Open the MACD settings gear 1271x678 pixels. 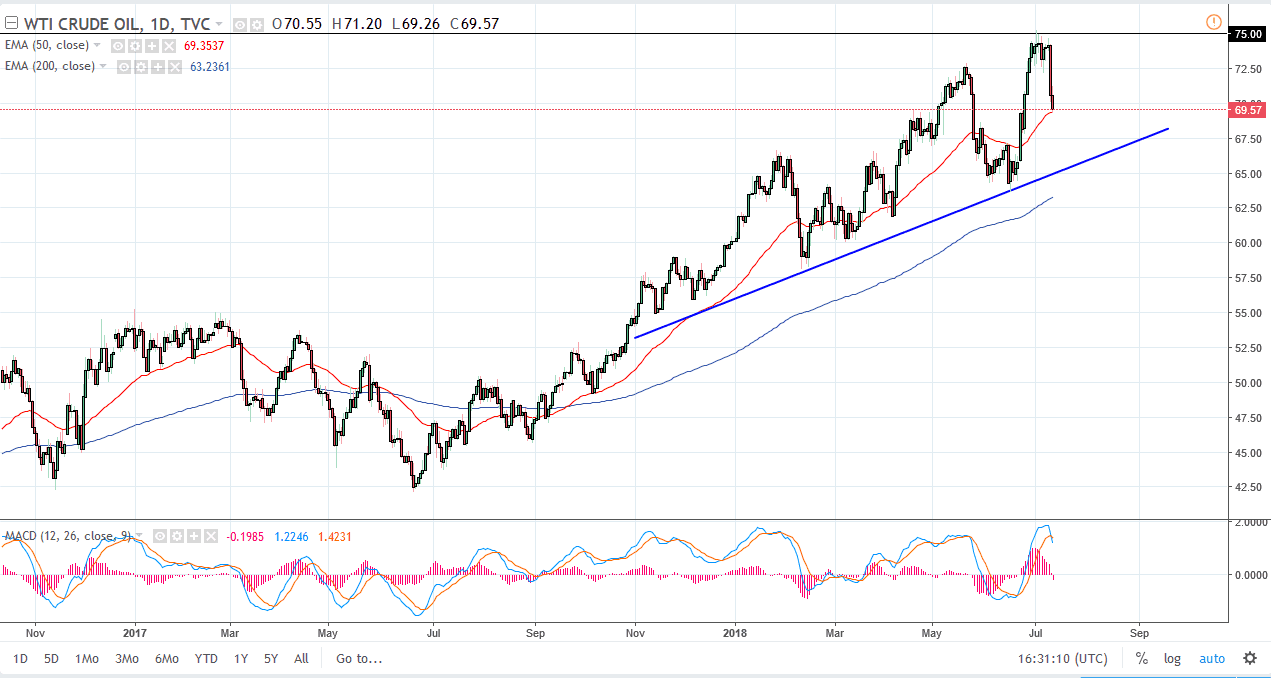[175, 536]
